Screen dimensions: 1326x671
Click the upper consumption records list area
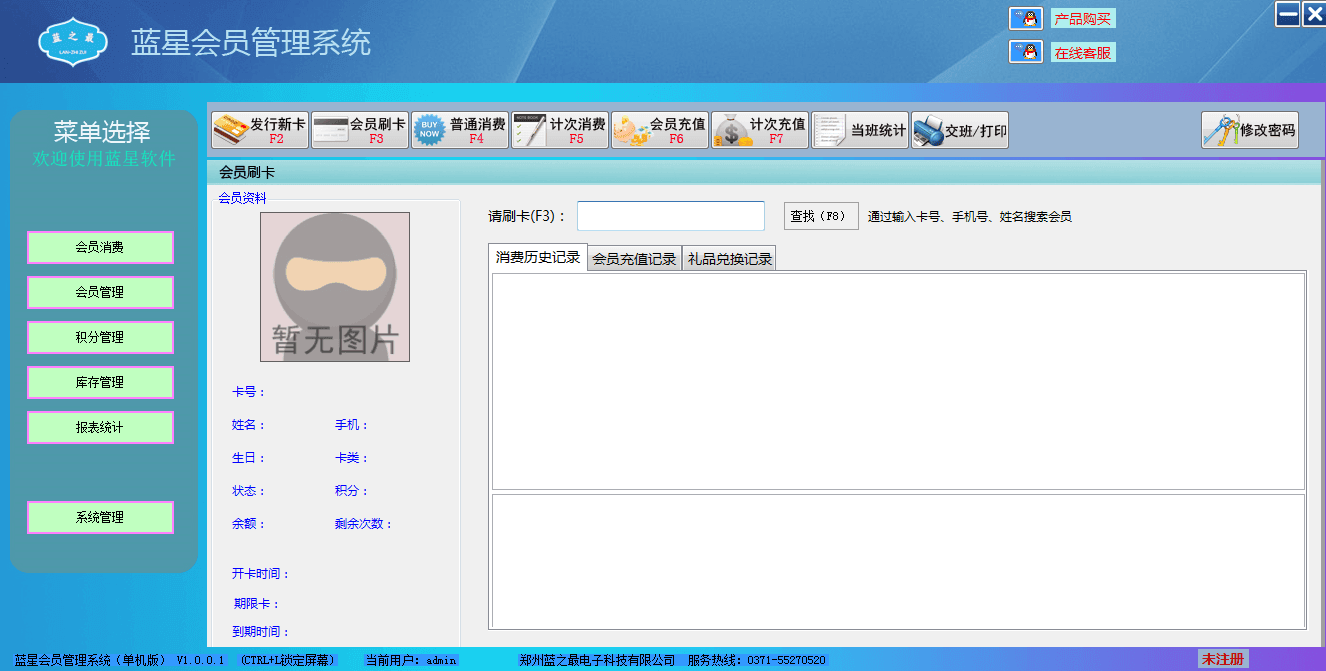898,381
